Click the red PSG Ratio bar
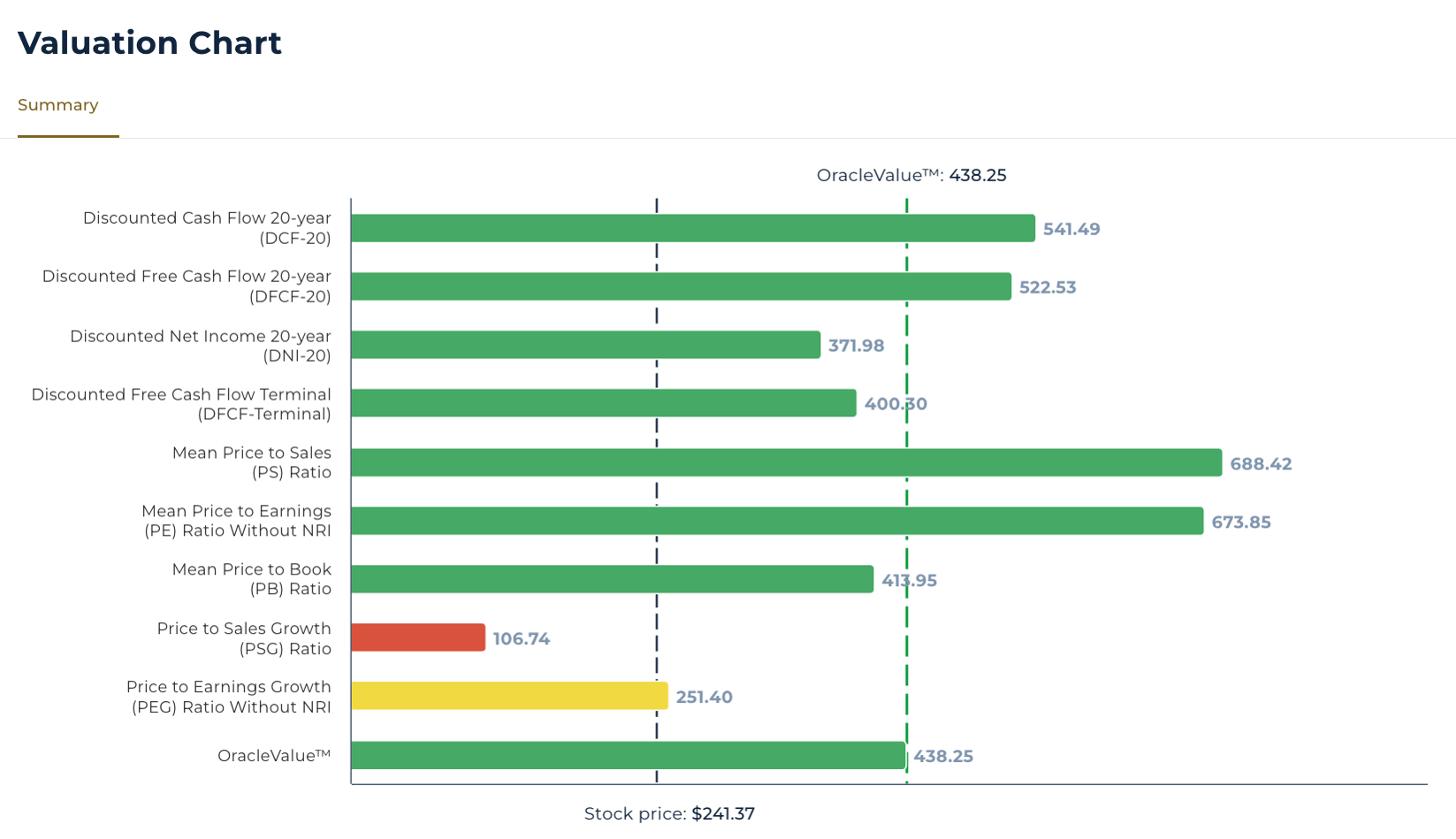The height and width of the screenshot is (839, 1456). [418, 637]
